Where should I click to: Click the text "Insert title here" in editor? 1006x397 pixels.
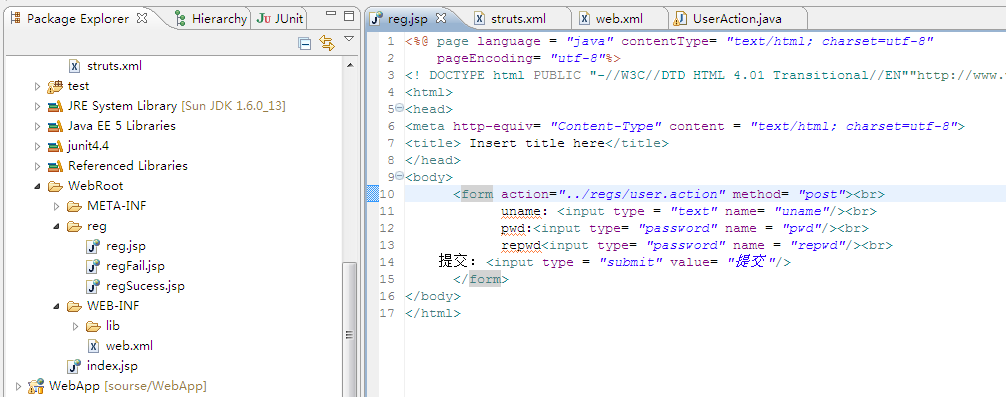[537, 143]
